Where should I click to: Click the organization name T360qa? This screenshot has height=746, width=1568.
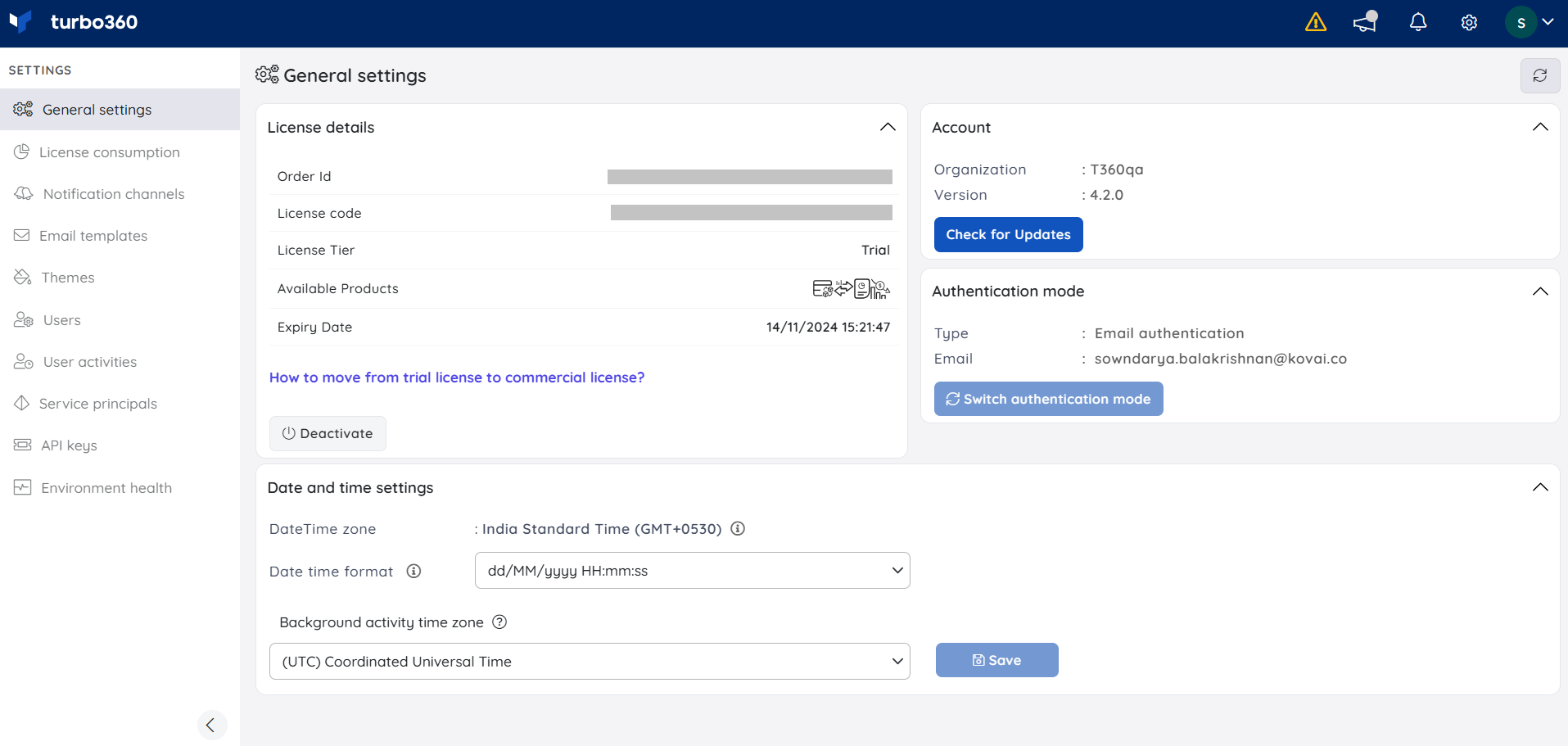tap(1117, 170)
